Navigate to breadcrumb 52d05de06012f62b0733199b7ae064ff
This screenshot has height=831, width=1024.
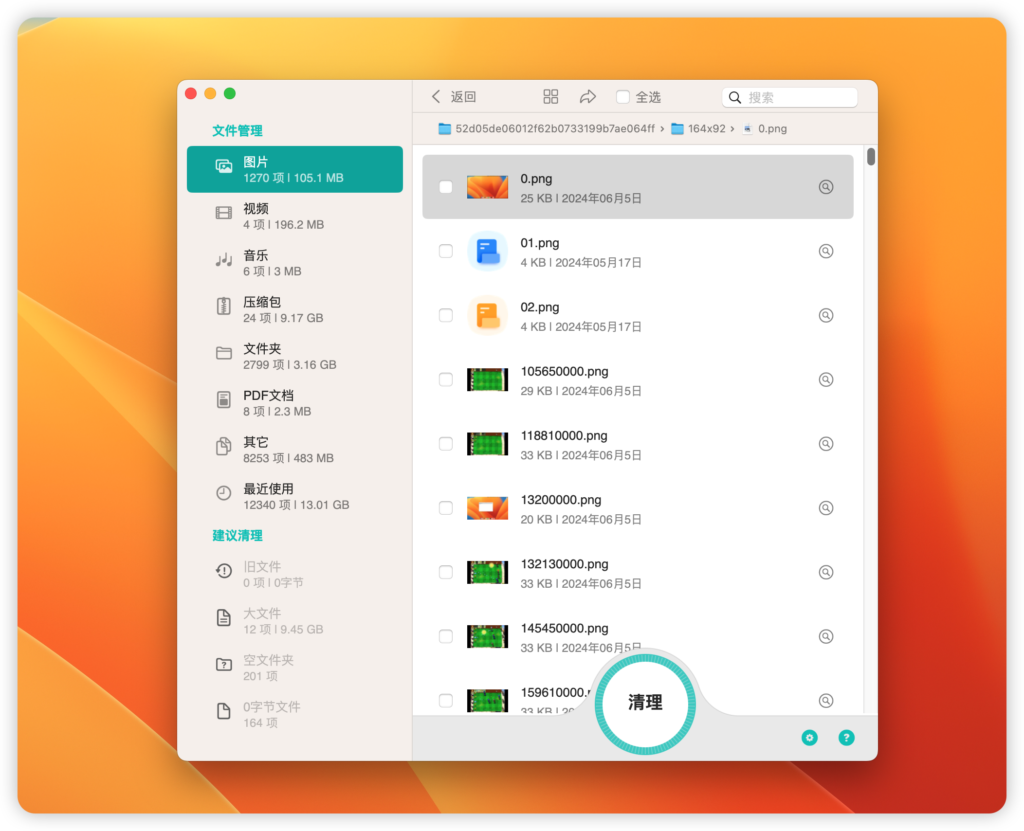point(556,128)
